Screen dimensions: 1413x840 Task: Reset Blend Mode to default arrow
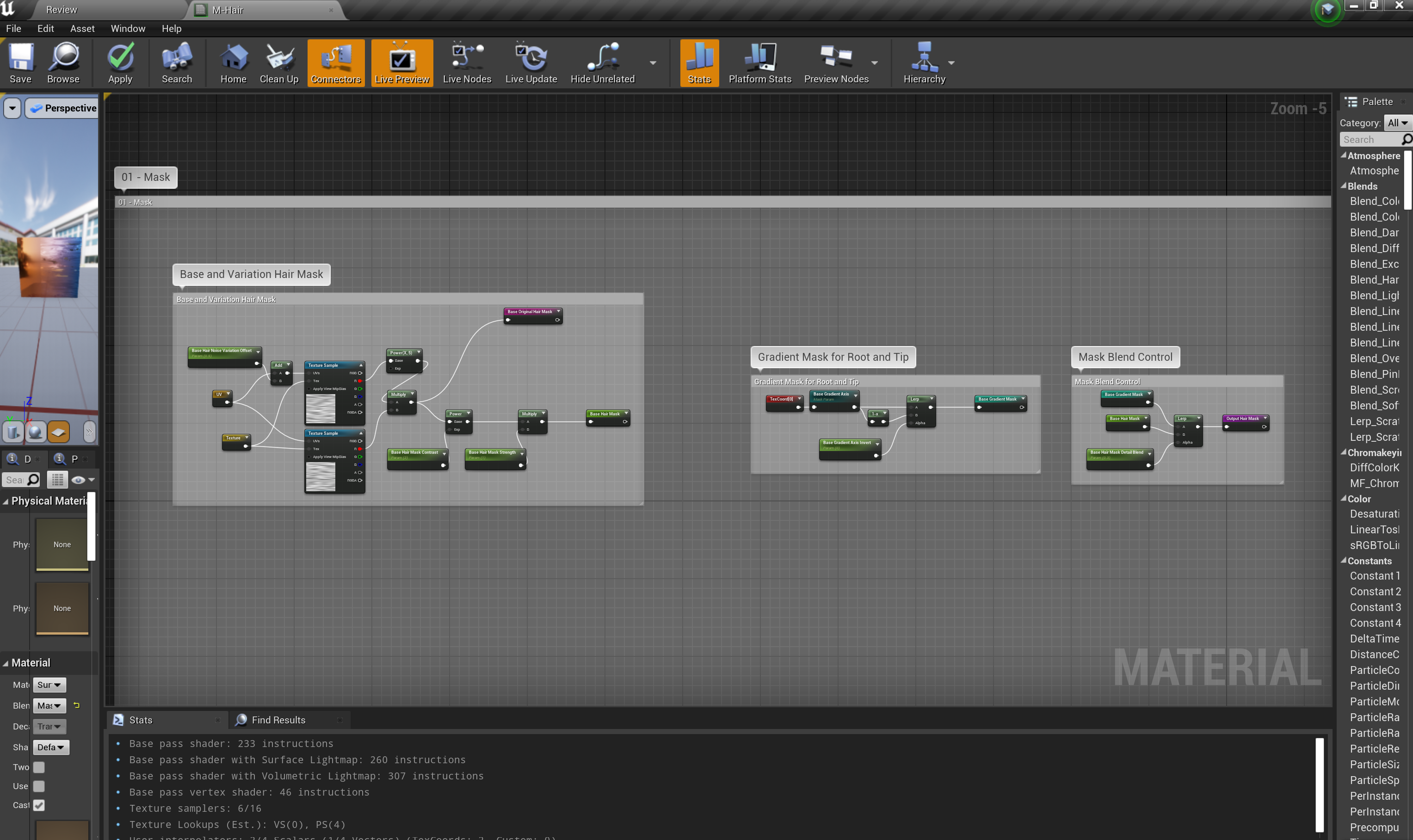[x=76, y=705]
